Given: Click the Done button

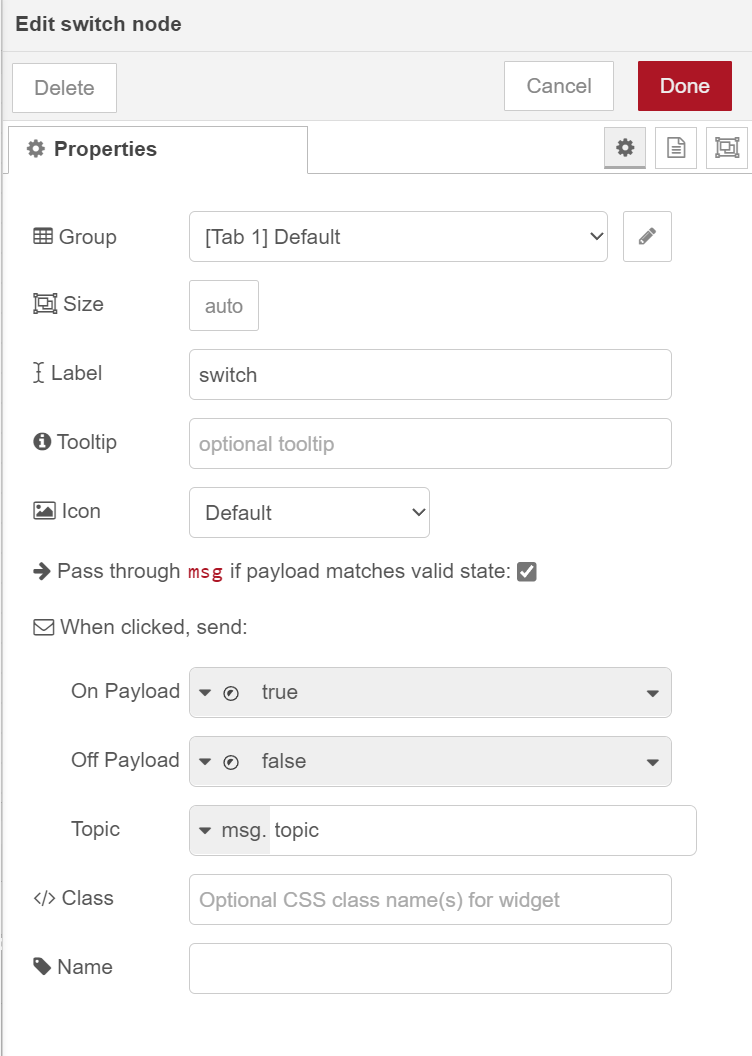Looking at the screenshot, I should point(684,86).
